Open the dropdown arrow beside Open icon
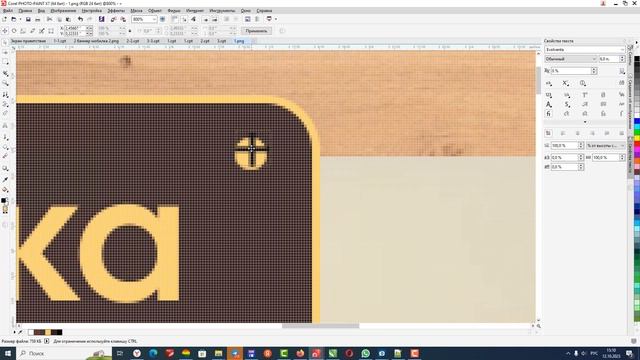This screenshot has width=640, height=360. click(20, 19)
